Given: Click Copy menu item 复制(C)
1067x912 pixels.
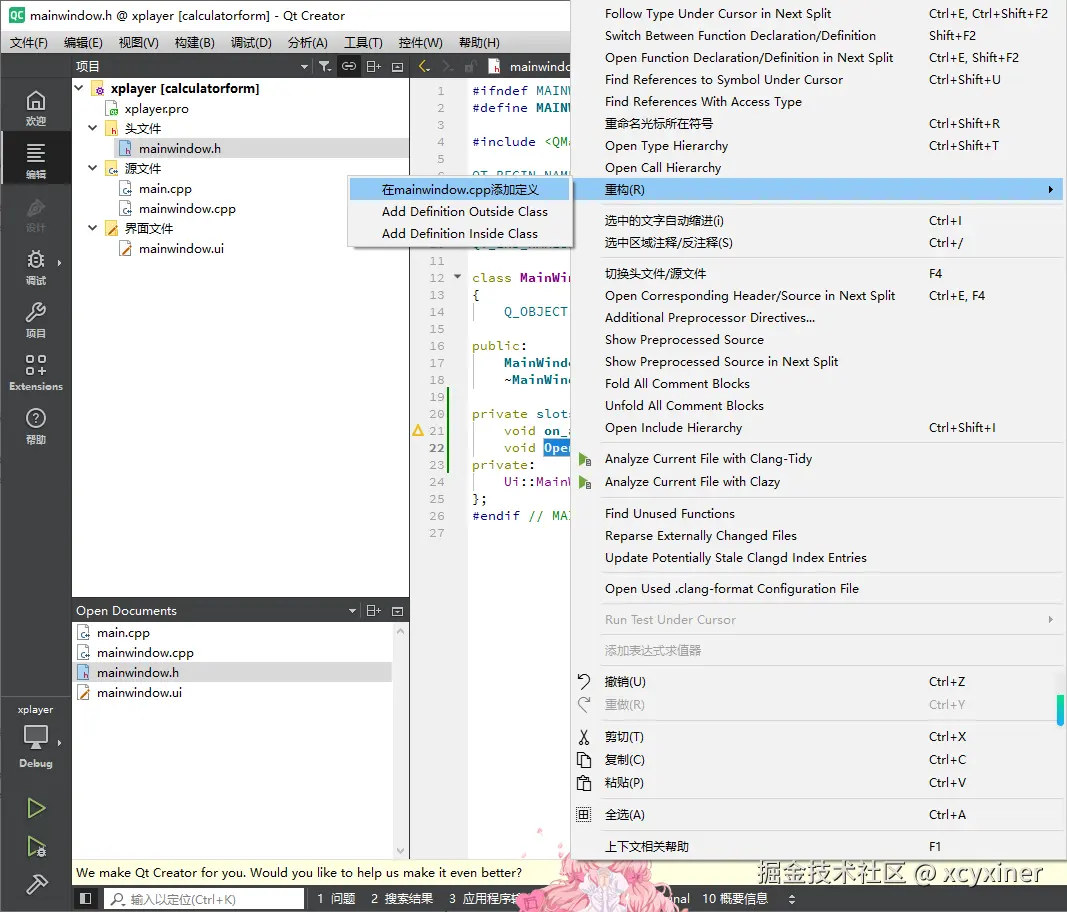Looking at the screenshot, I should click(x=818, y=760).
